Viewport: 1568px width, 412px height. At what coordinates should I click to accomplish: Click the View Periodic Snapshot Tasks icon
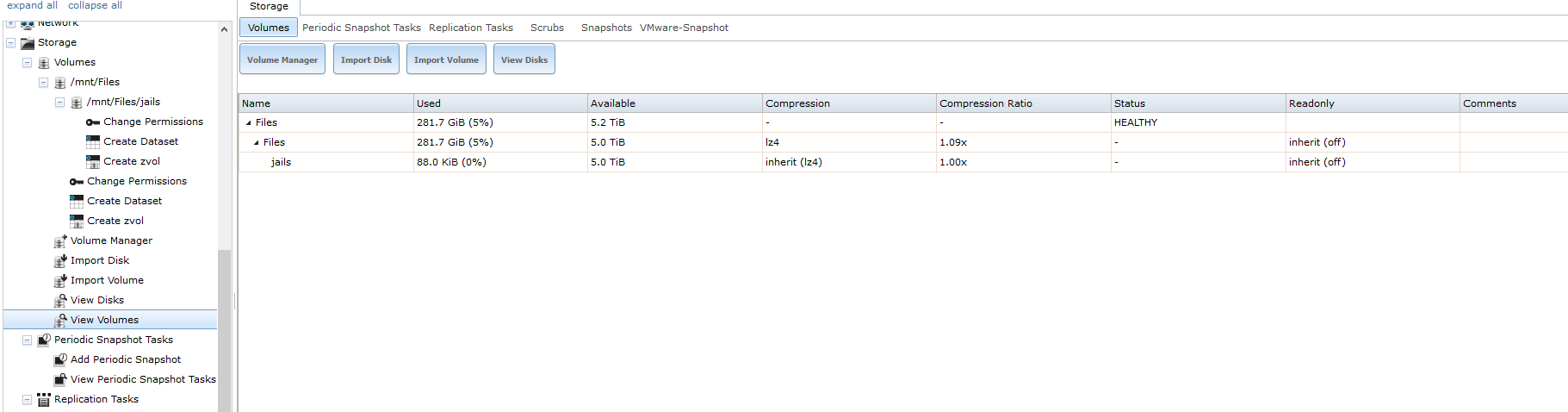point(60,379)
